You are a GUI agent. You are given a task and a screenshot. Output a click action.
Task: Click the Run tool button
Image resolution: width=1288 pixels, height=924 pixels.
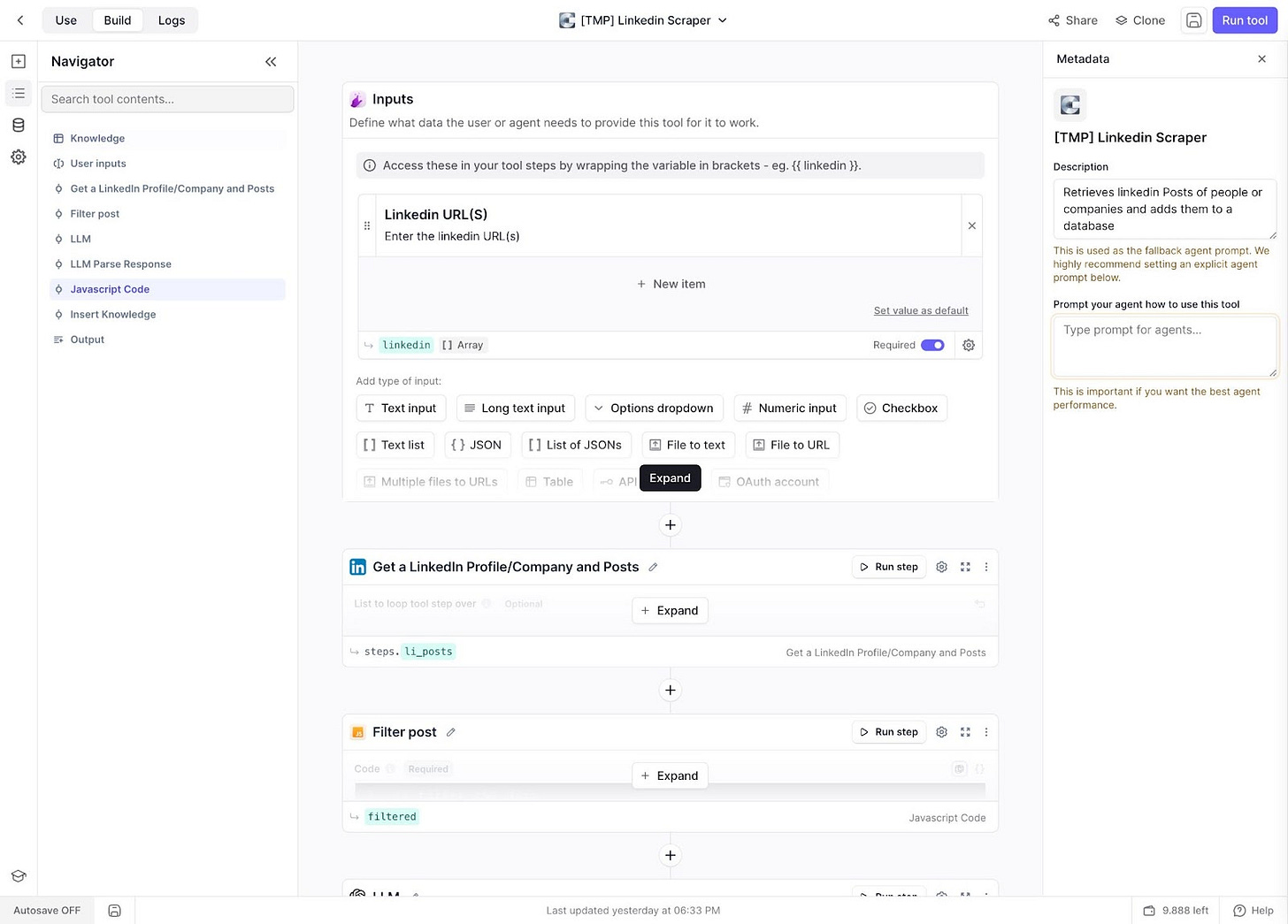(1245, 20)
